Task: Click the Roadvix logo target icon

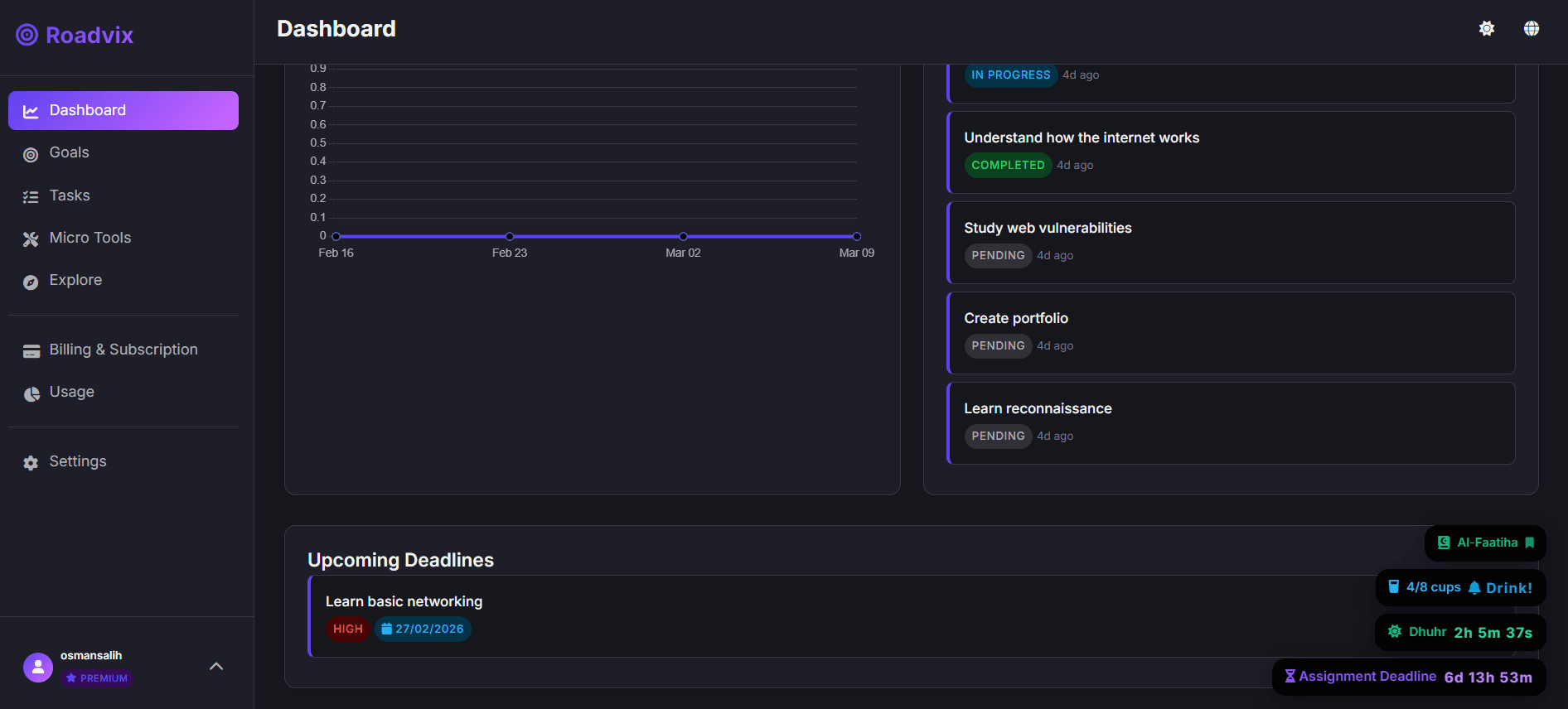Action: click(27, 35)
